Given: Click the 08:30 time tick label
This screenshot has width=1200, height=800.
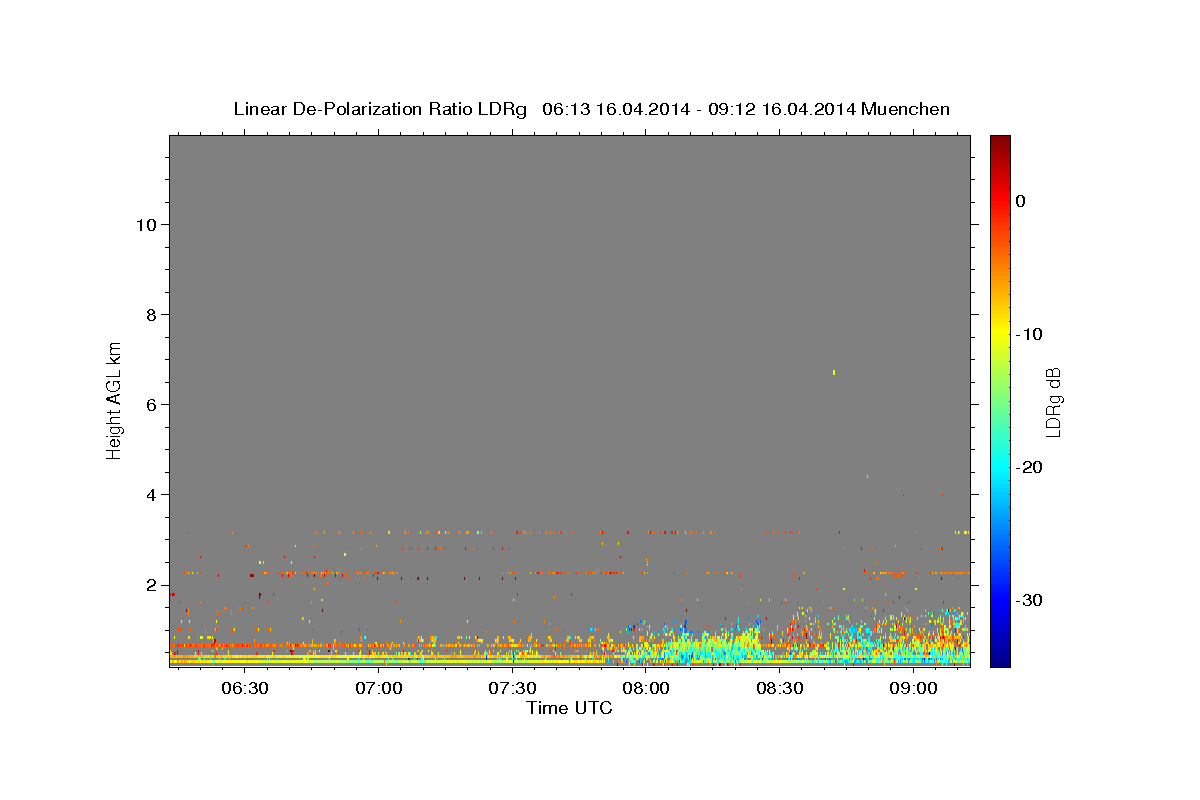Looking at the screenshot, I should point(780,688).
